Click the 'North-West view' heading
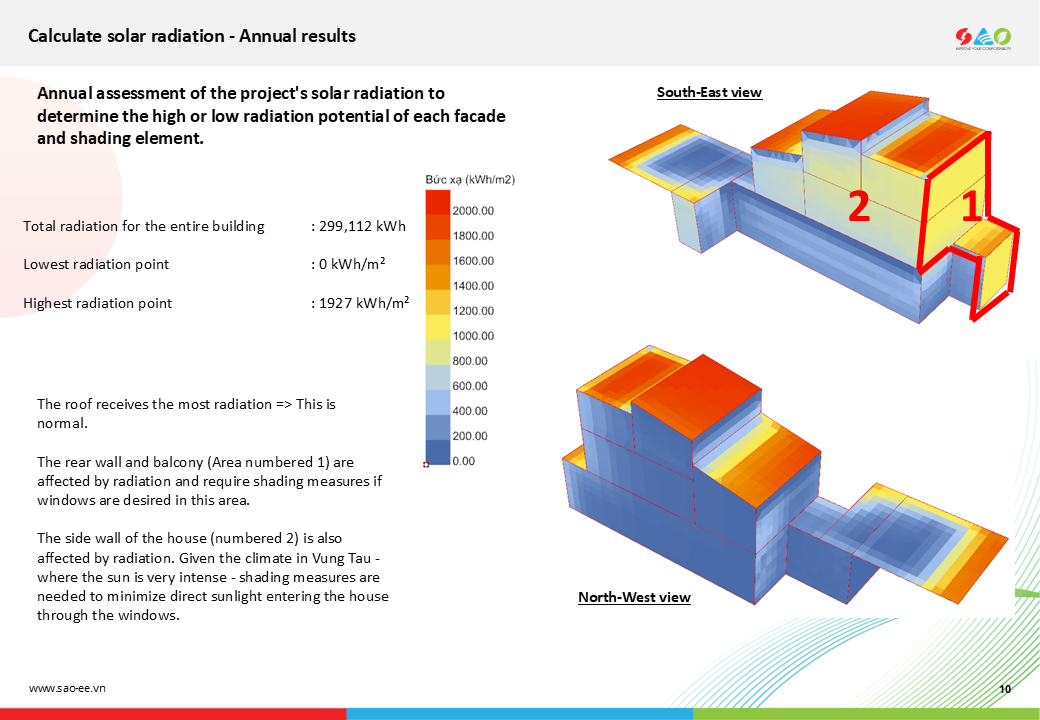Viewport: 1040px width, 720px height. click(x=634, y=597)
